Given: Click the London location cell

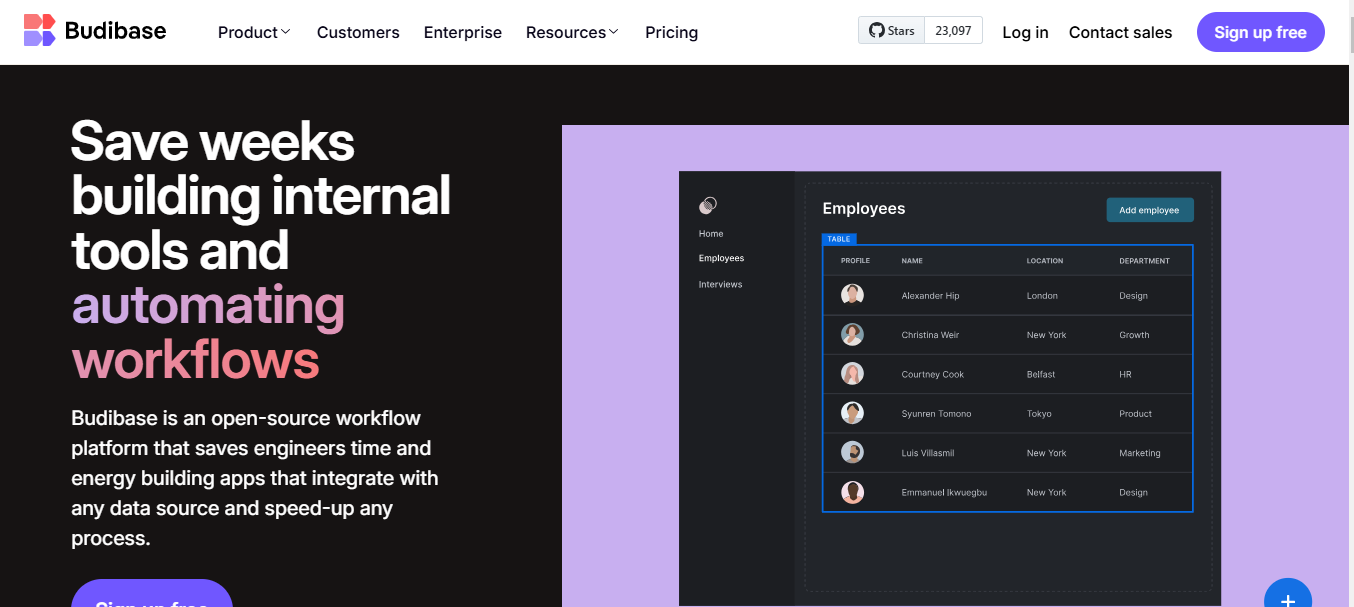Looking at the screenshot, I should (1042, 296).
